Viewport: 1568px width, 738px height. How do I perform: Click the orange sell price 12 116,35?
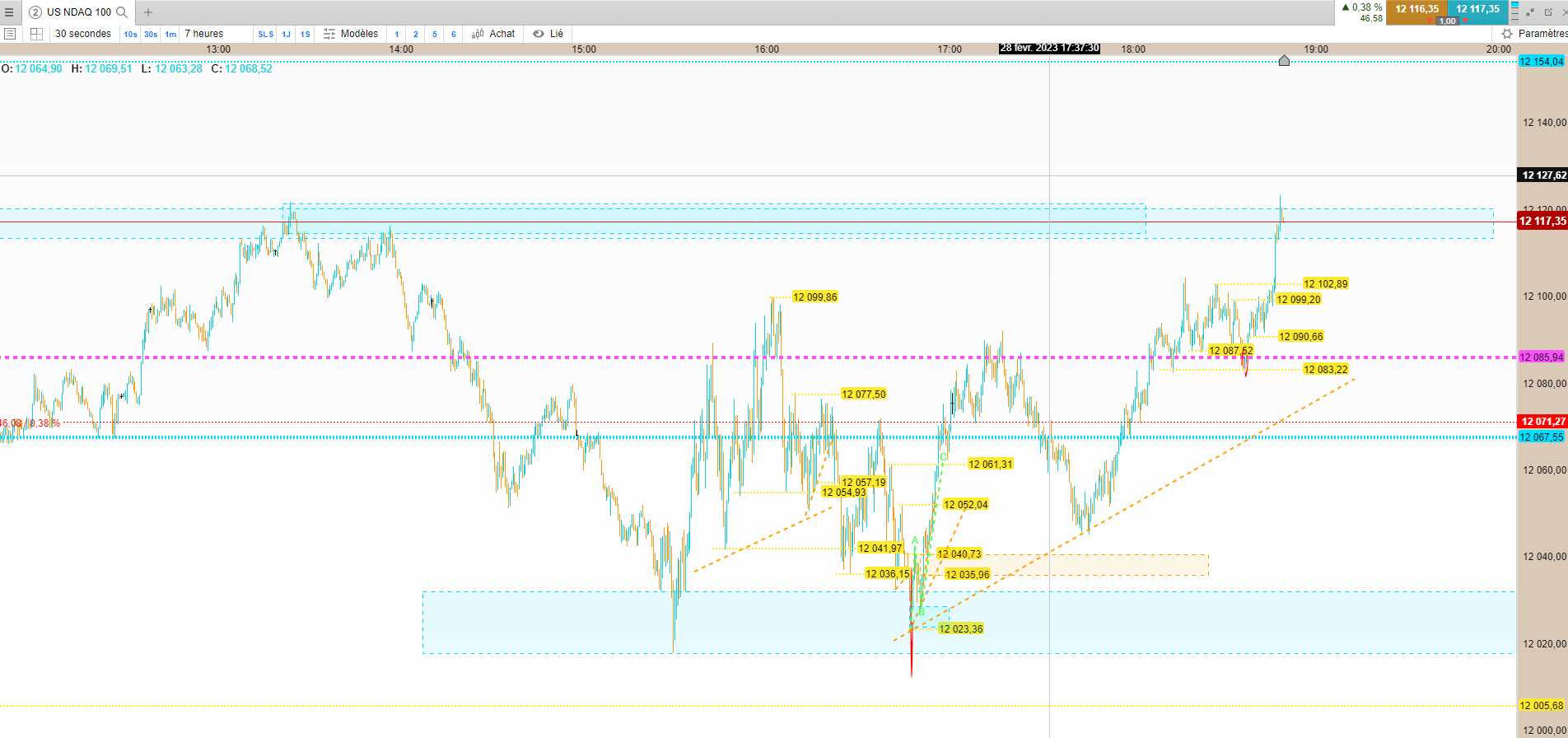tap(1416, 9)
